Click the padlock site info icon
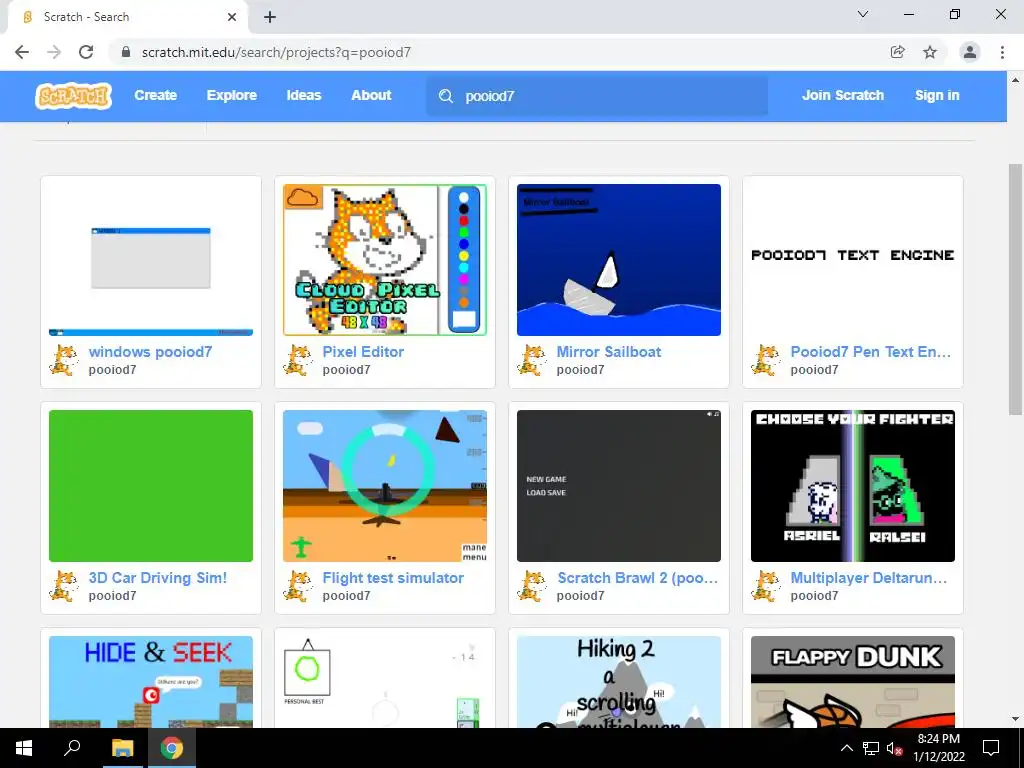The height and width of the screenshot is (768, 1024). coord(126,52)
